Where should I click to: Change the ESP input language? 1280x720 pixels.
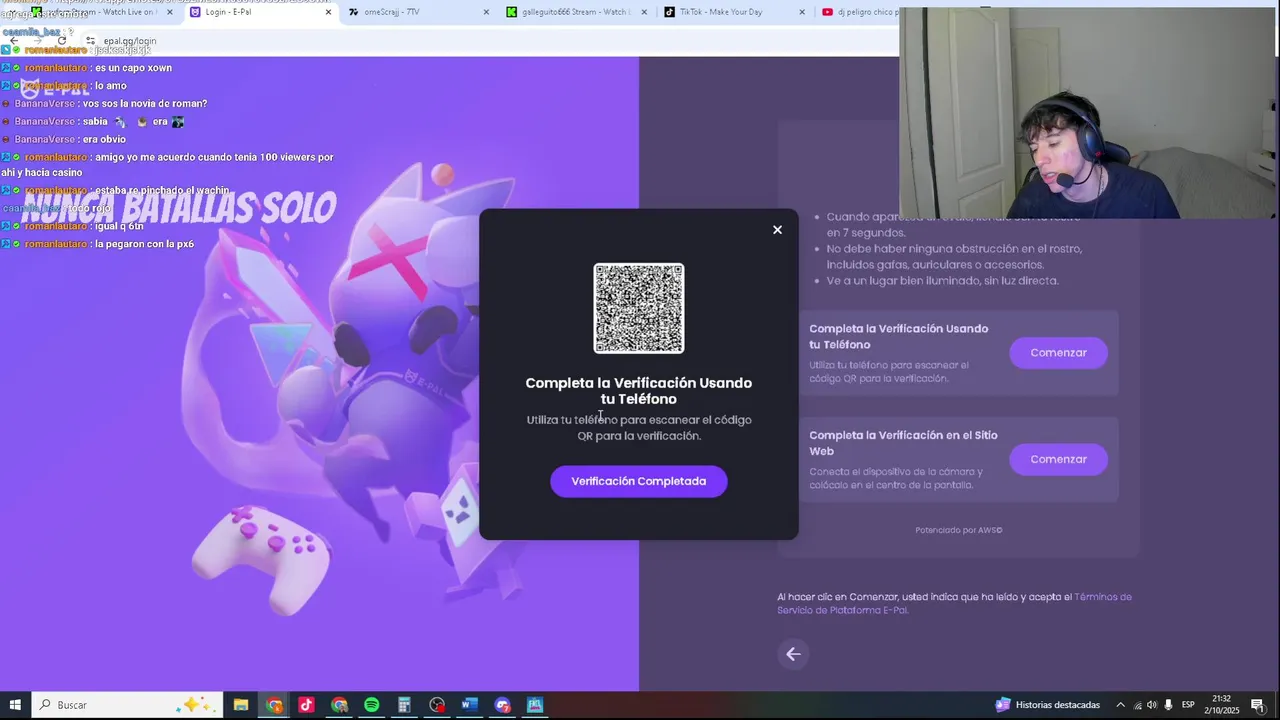[1188, 705]
